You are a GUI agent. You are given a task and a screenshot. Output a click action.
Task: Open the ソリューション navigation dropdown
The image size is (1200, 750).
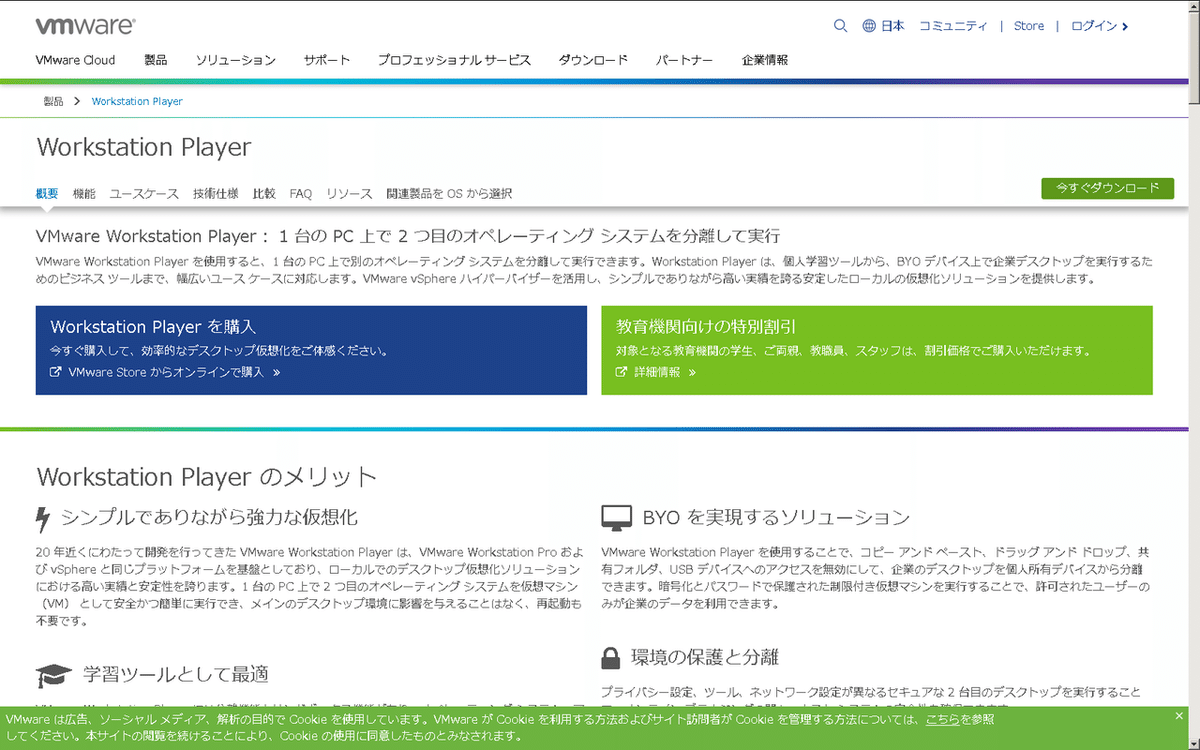236,60
